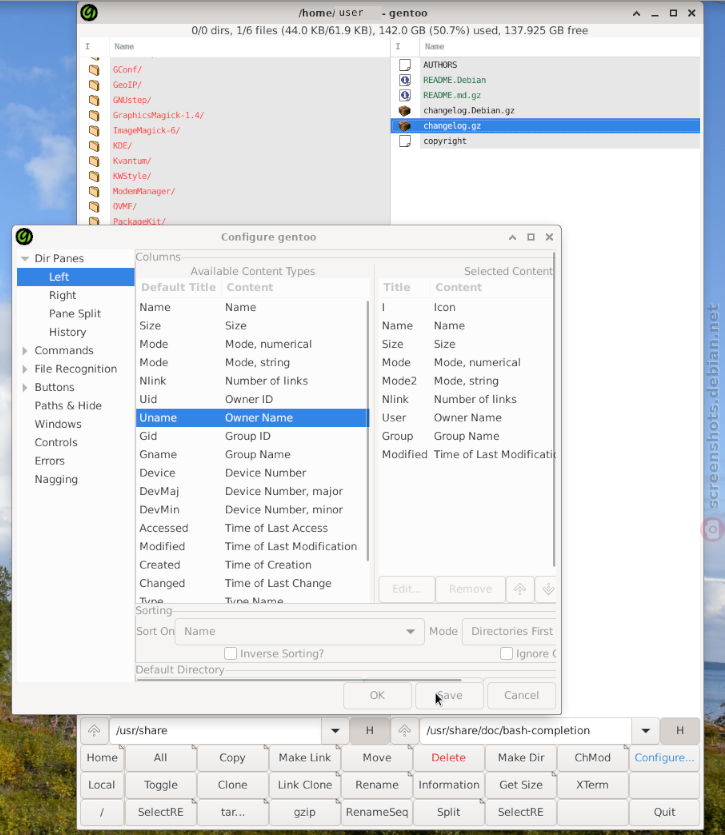Click folder icon beside ModemManager/
Screen dimensions: 725x835
point(94,191)
